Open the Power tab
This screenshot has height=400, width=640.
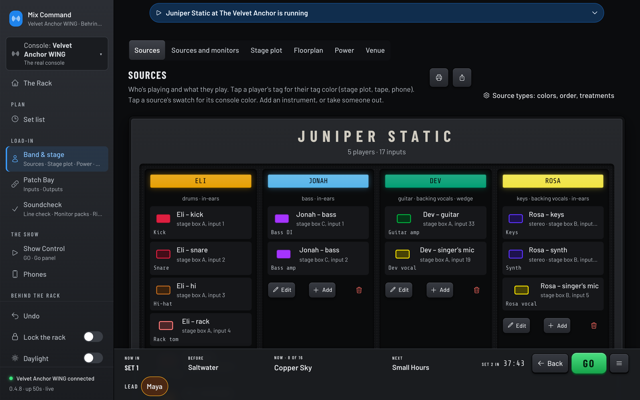344,50
